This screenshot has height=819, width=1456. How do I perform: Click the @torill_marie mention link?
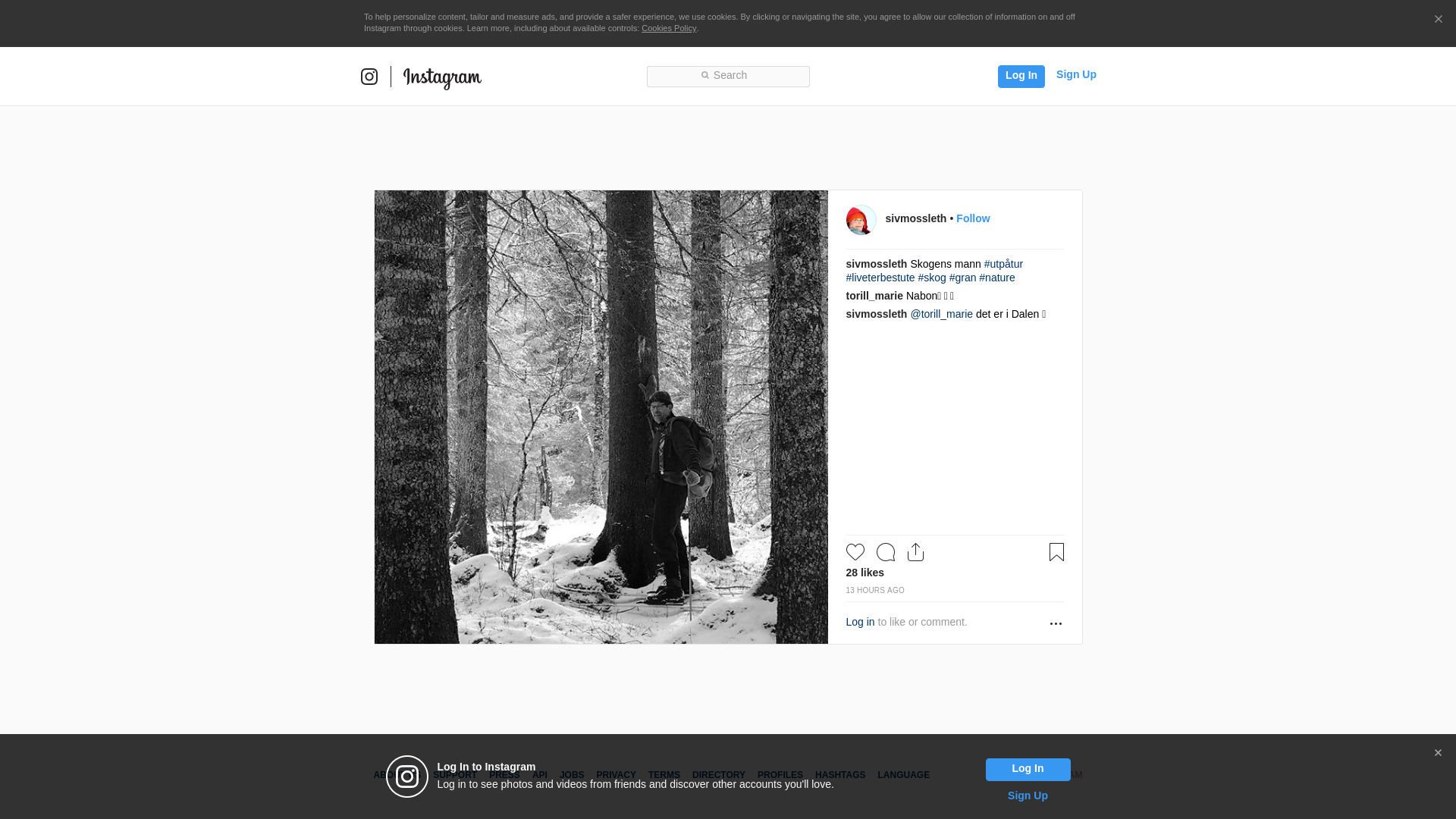[941, 314]
